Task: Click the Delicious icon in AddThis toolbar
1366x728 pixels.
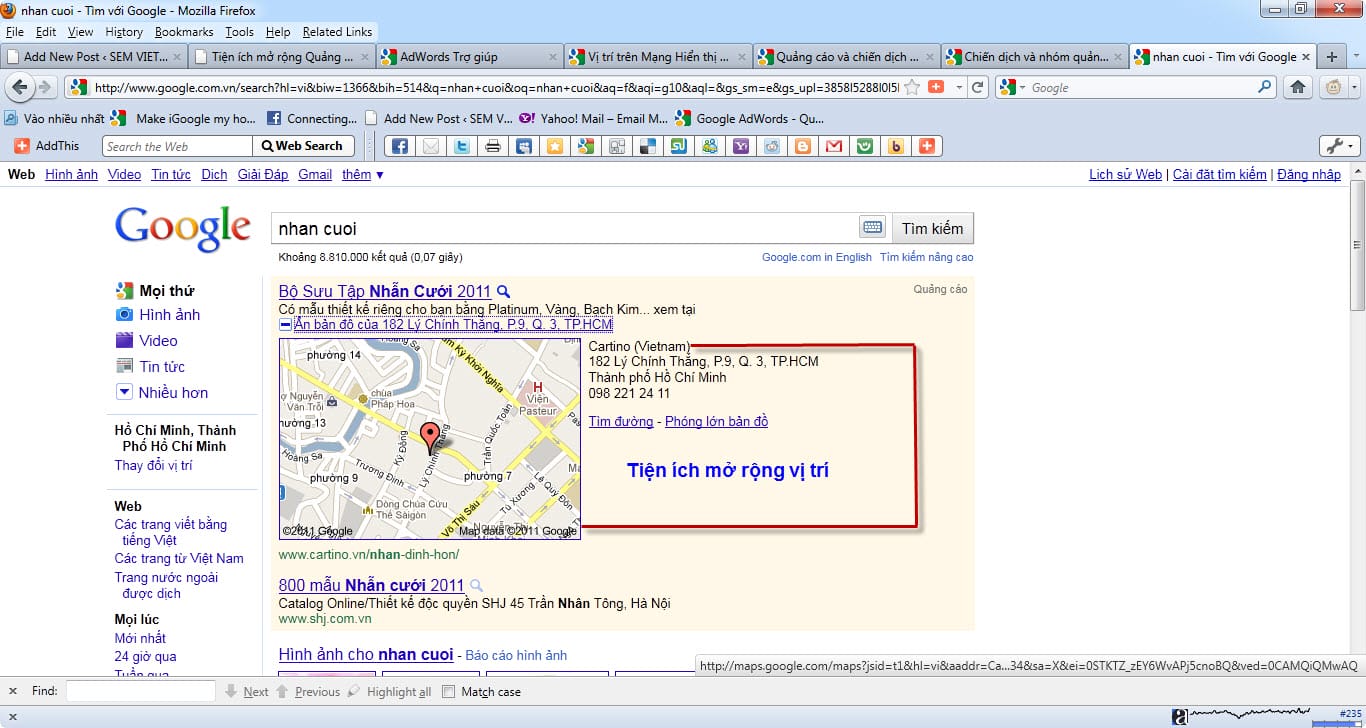Action: click(647, 146)
